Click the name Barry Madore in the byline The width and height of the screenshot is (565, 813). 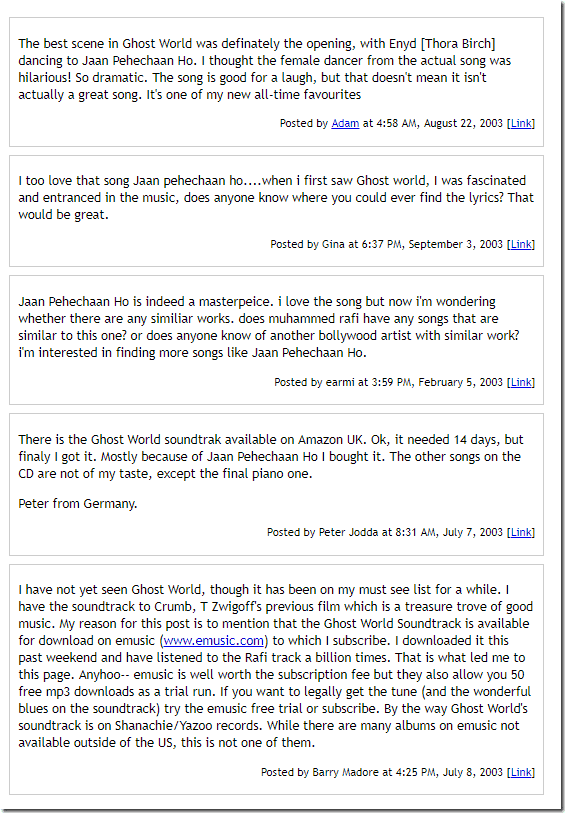tap(345, 772)
